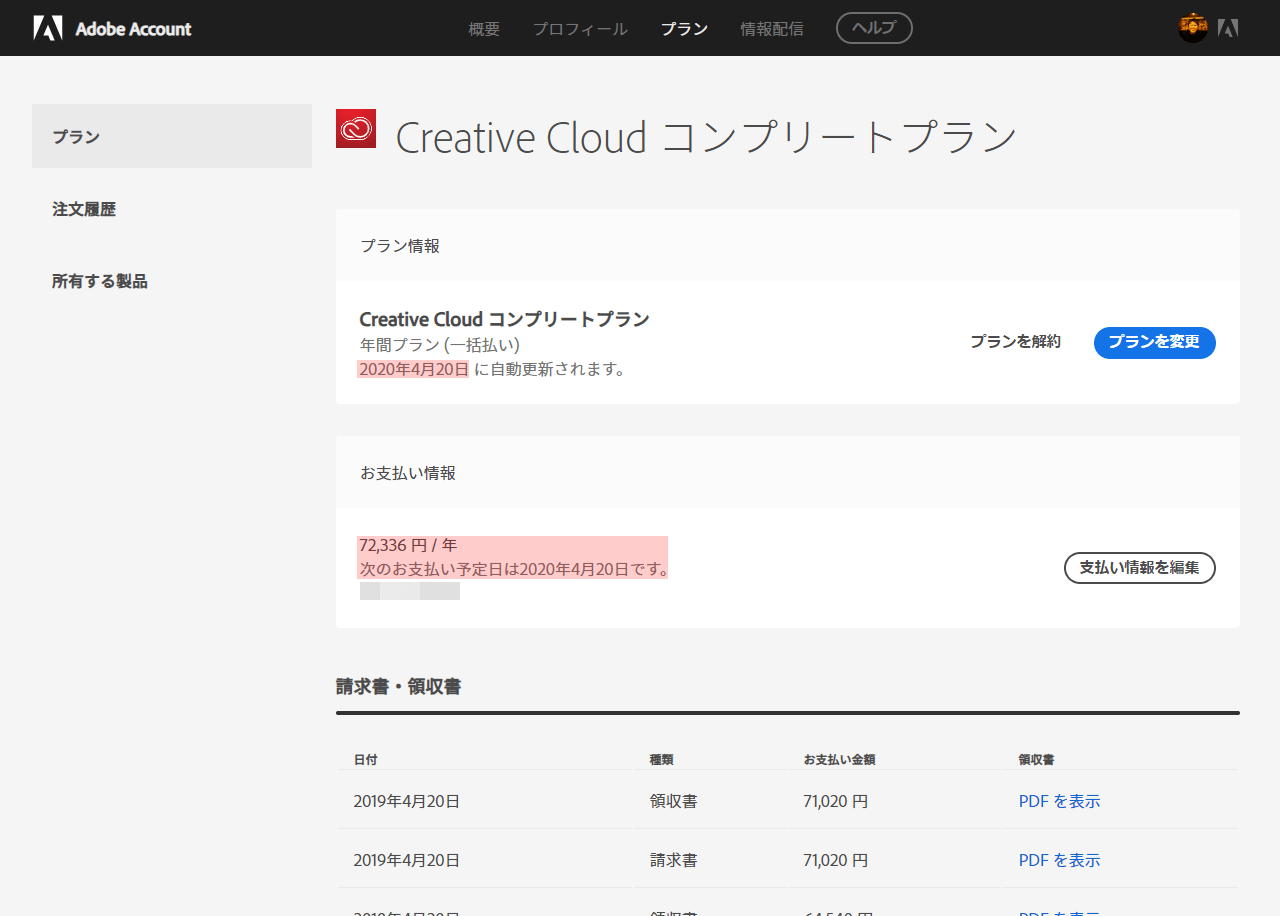1280x916 pixels.
Task: Click the 請求書・領収書 section heading
Action: click(x=398, y=686)
